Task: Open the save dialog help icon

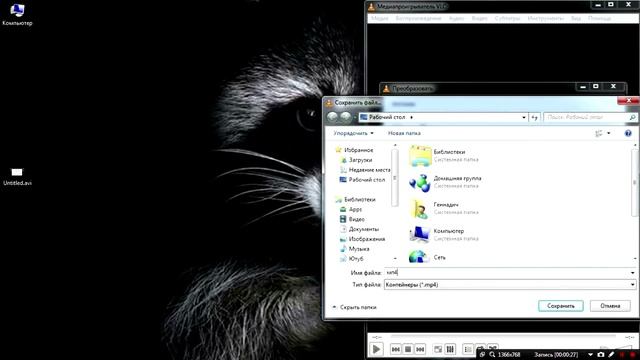Action: tap(628, 133)
